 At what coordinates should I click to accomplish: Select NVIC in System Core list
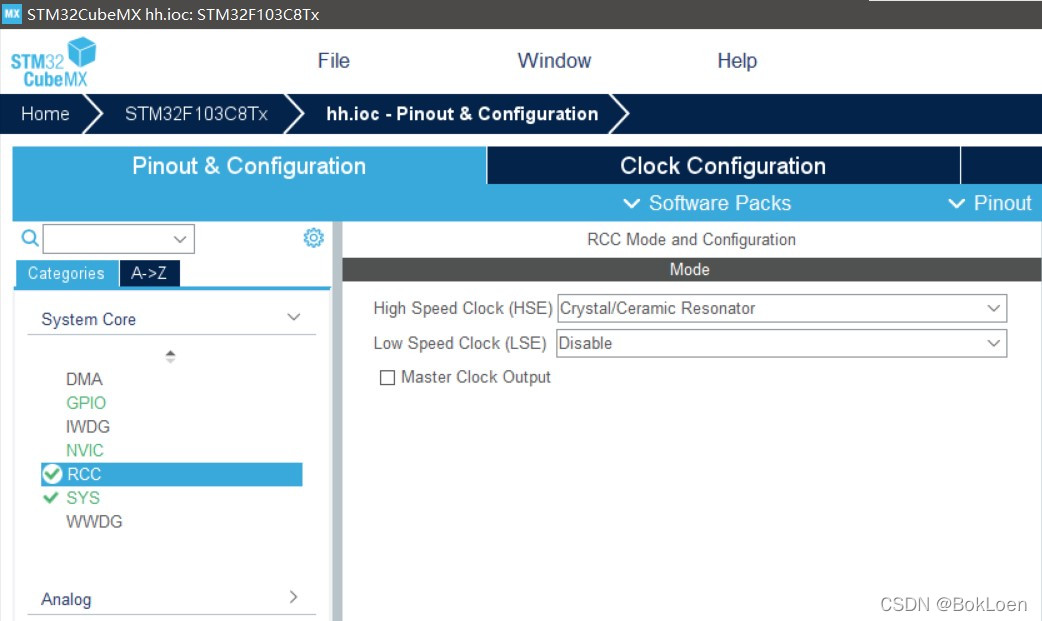point(84,450)
